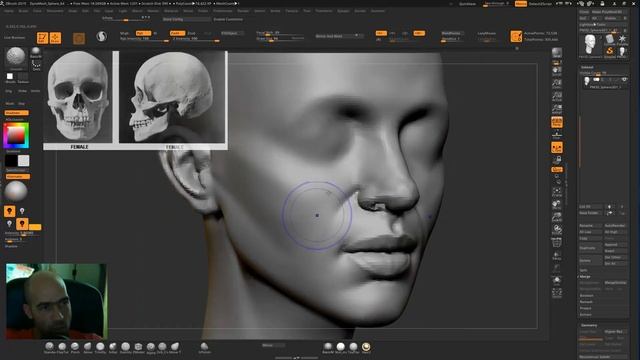
Task: Expand the Split section
Action: (584, 270)
